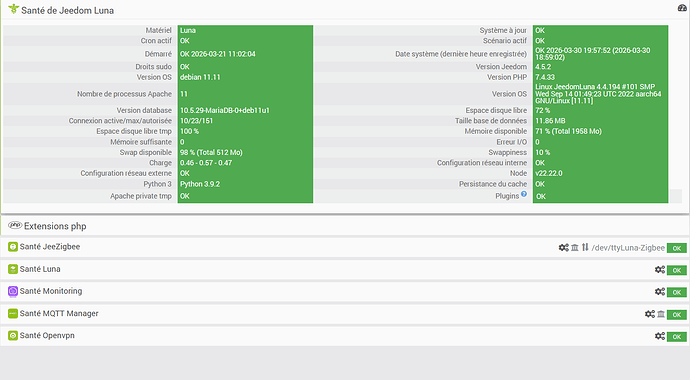This screenshot has height=380, width=690.
Task: Click the Erreur I/O label
Action: tap(511, 142)
